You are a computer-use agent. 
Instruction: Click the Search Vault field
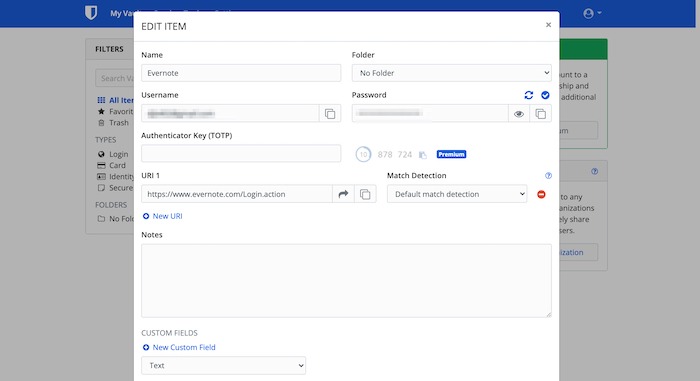[x=115, y=78]
